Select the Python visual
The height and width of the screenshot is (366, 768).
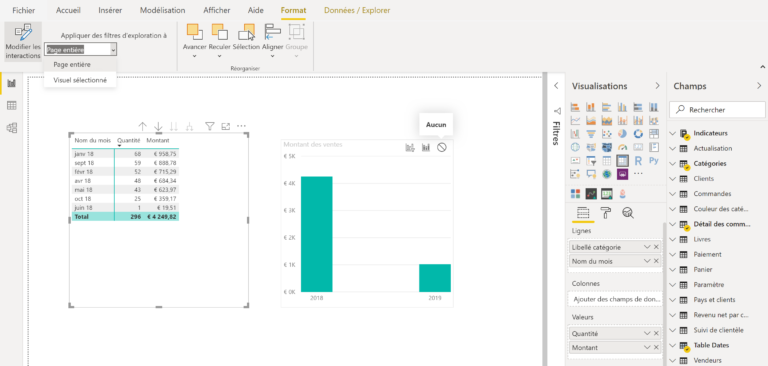[653, 160]
